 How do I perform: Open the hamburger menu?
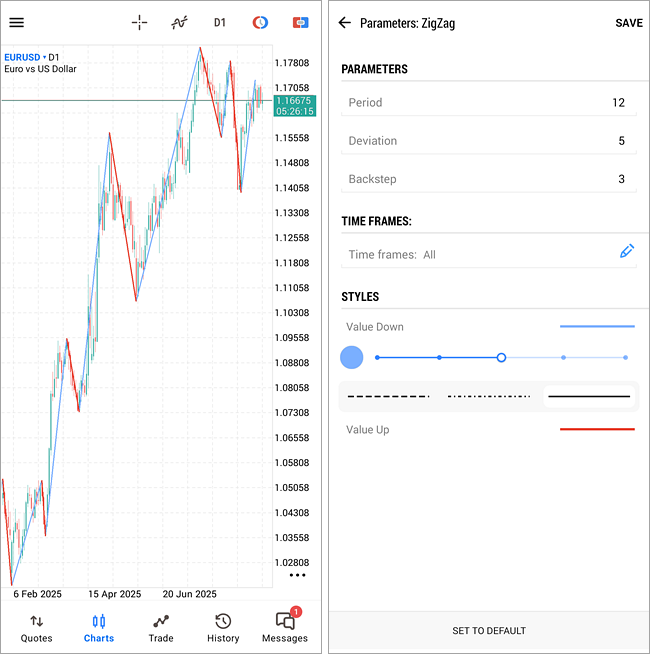[x=16, y=22]
